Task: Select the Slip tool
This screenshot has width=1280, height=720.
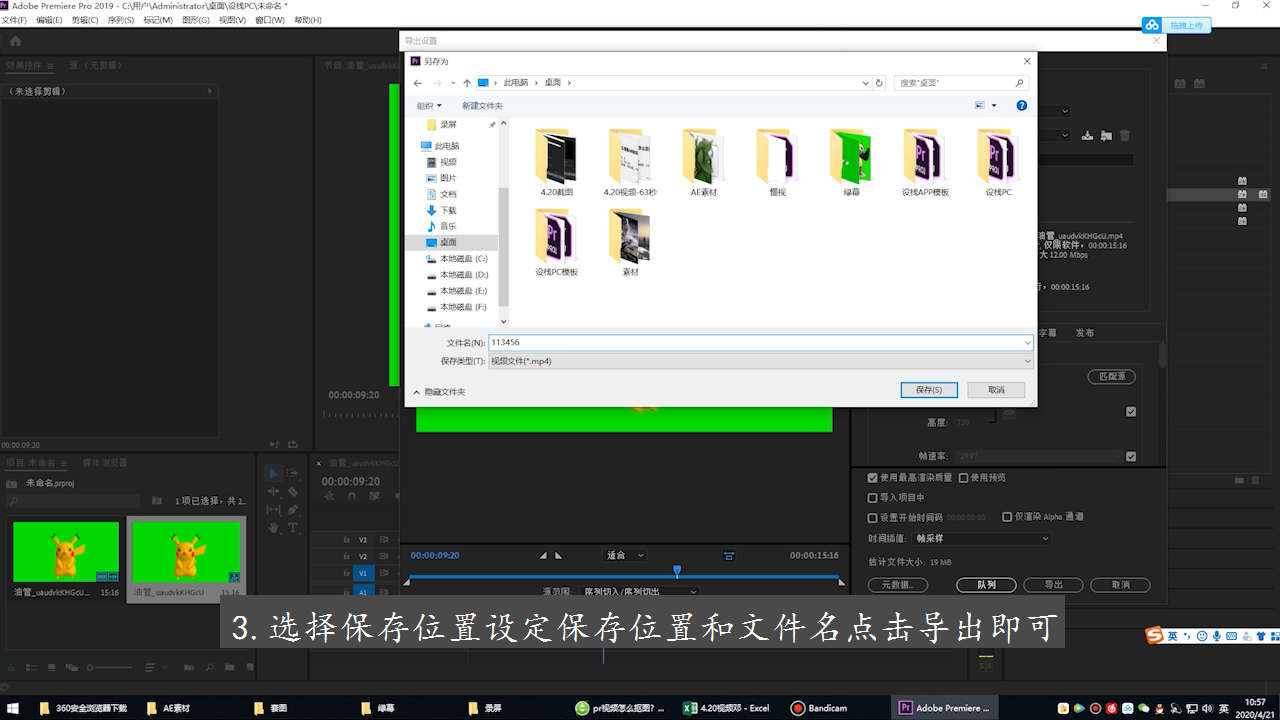Action: (274, 509)
